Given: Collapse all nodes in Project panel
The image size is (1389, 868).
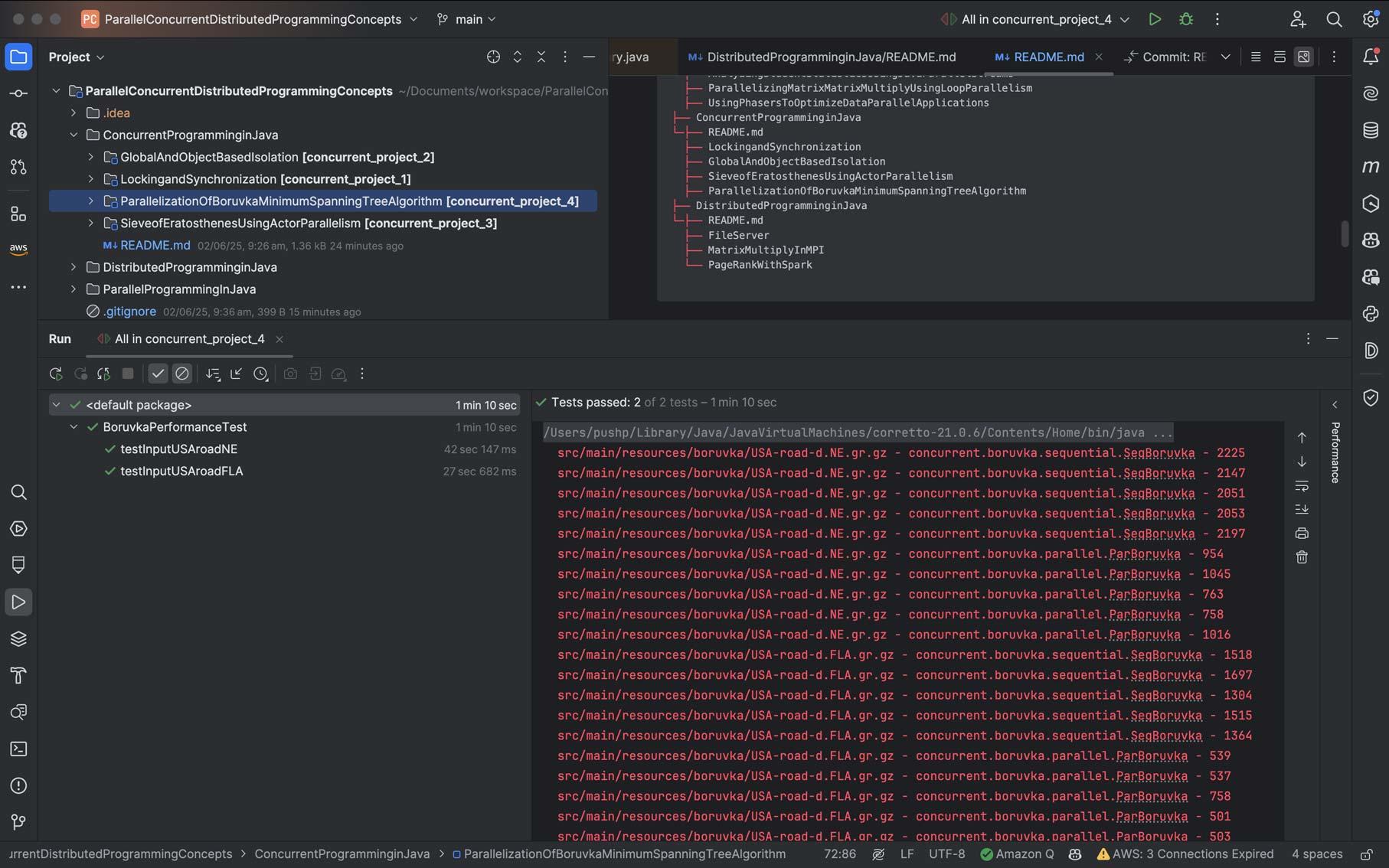Looking at the screenshot, I should click(541, 57).
